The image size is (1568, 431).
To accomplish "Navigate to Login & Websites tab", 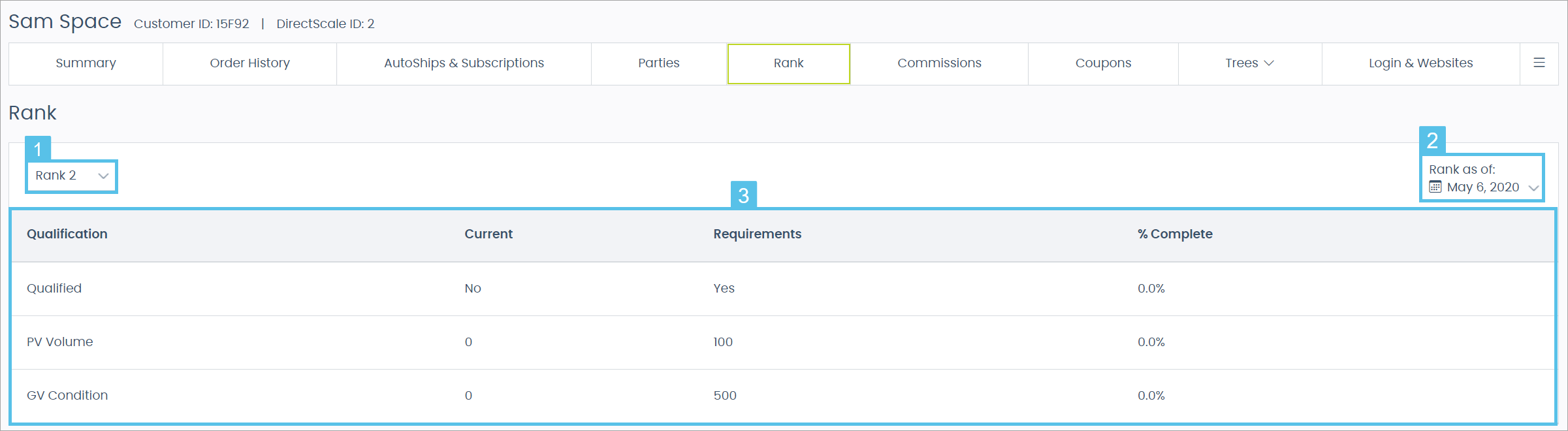I will [x=1420, y=63].
